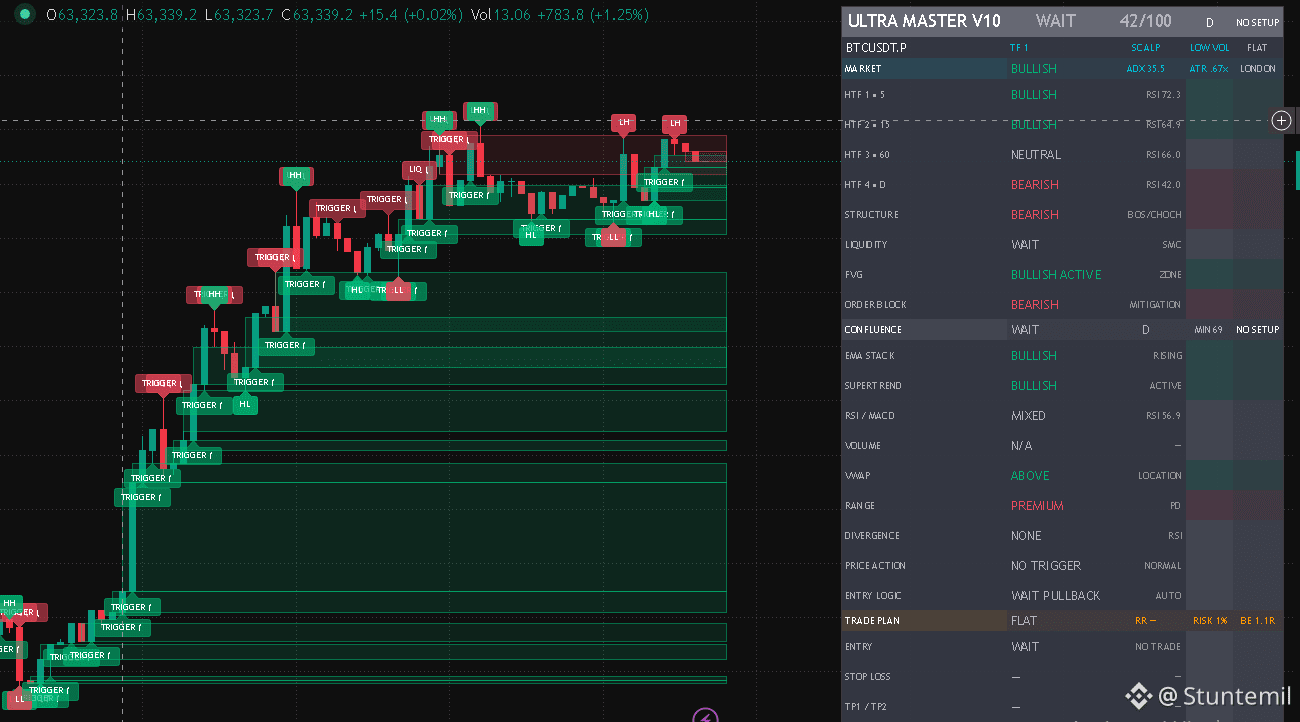
Task: Click the MIN 69 cell
Action: click(x=1210, y=330)
